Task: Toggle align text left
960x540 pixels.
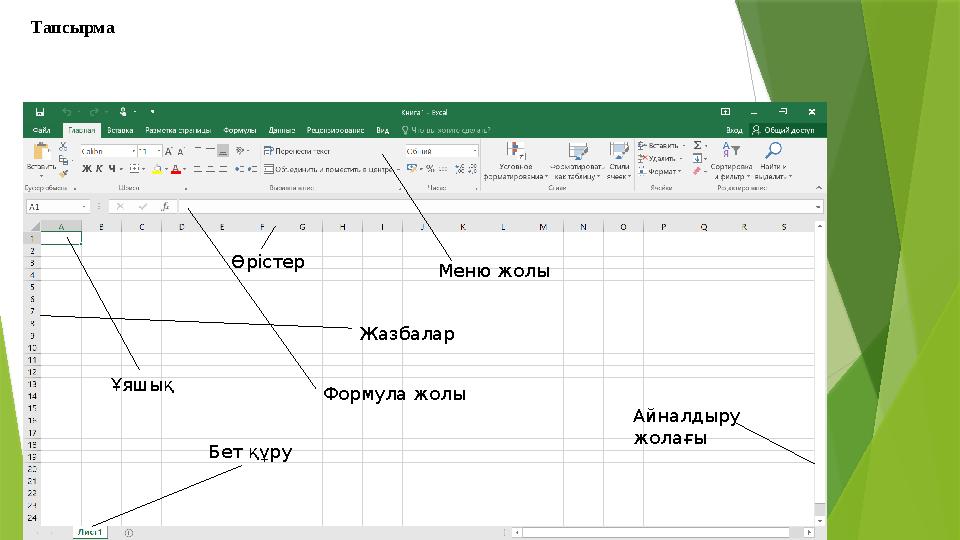Action: [197, 169]
